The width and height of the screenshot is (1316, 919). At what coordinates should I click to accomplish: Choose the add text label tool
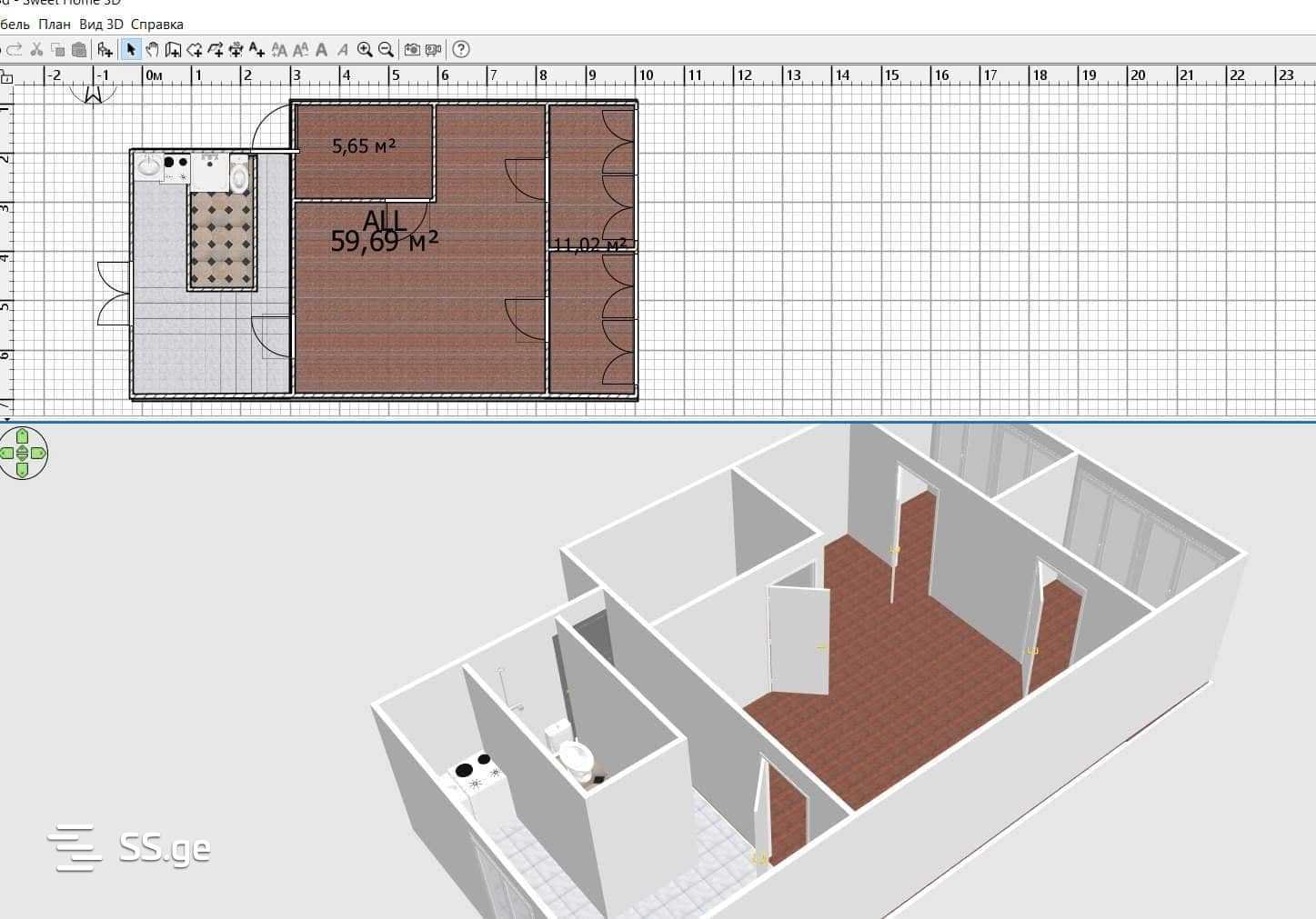pyautogui.click(x=256, y=50)
